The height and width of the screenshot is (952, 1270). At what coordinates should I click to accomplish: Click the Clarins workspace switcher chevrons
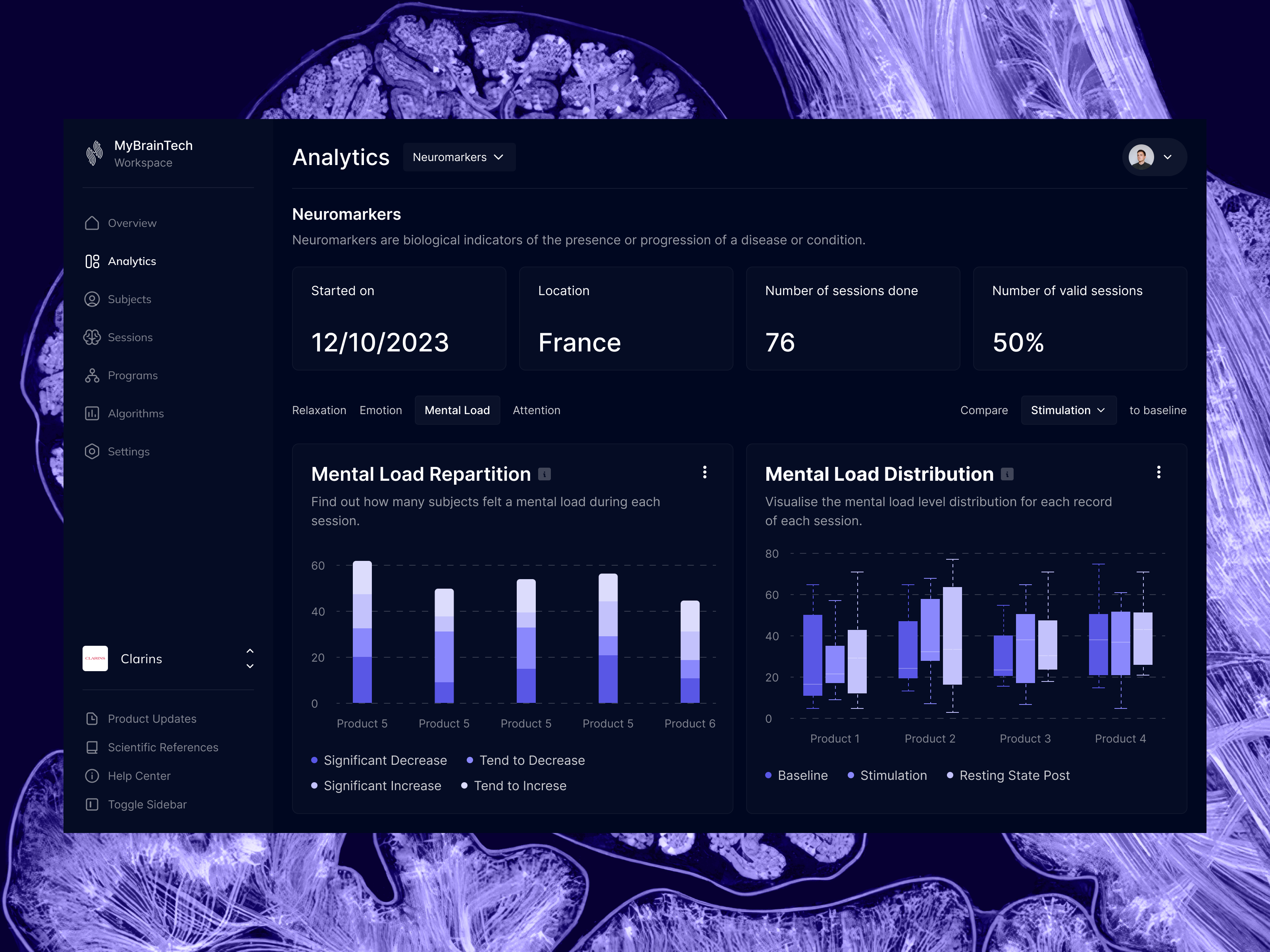pos(250,658)
